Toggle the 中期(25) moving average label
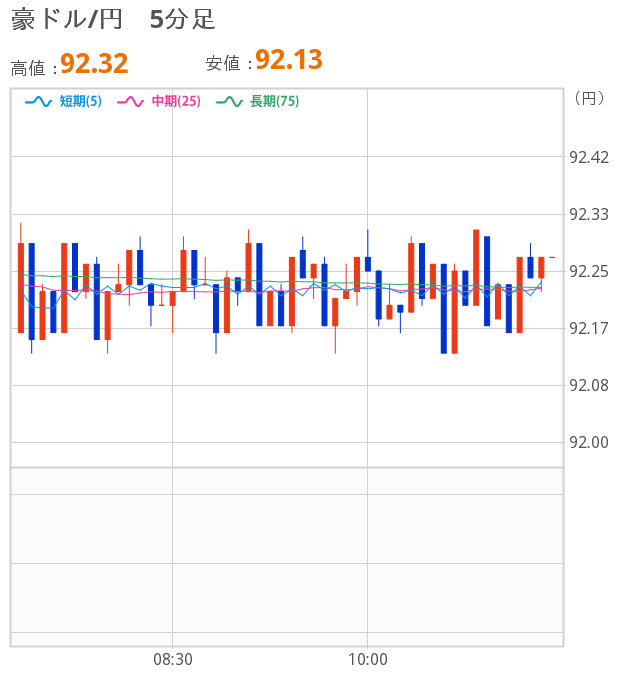Image resolution: width=630 pixels, height=675 pixels. click(176, 101)
